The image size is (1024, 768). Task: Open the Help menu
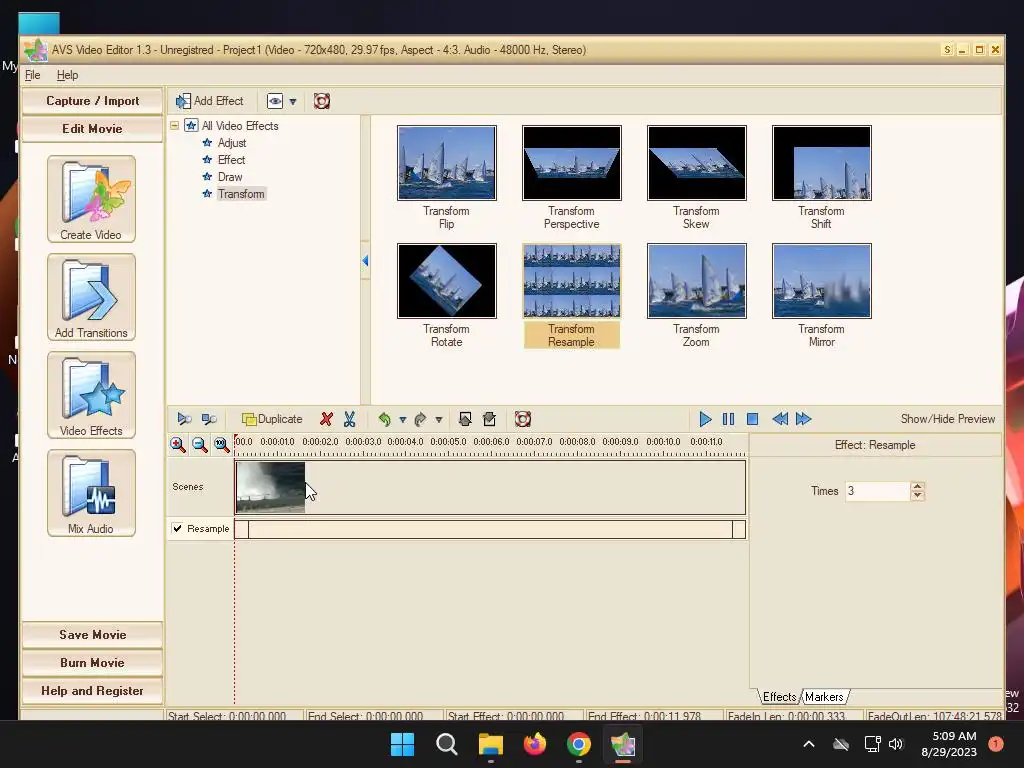(x=67, y=75)
